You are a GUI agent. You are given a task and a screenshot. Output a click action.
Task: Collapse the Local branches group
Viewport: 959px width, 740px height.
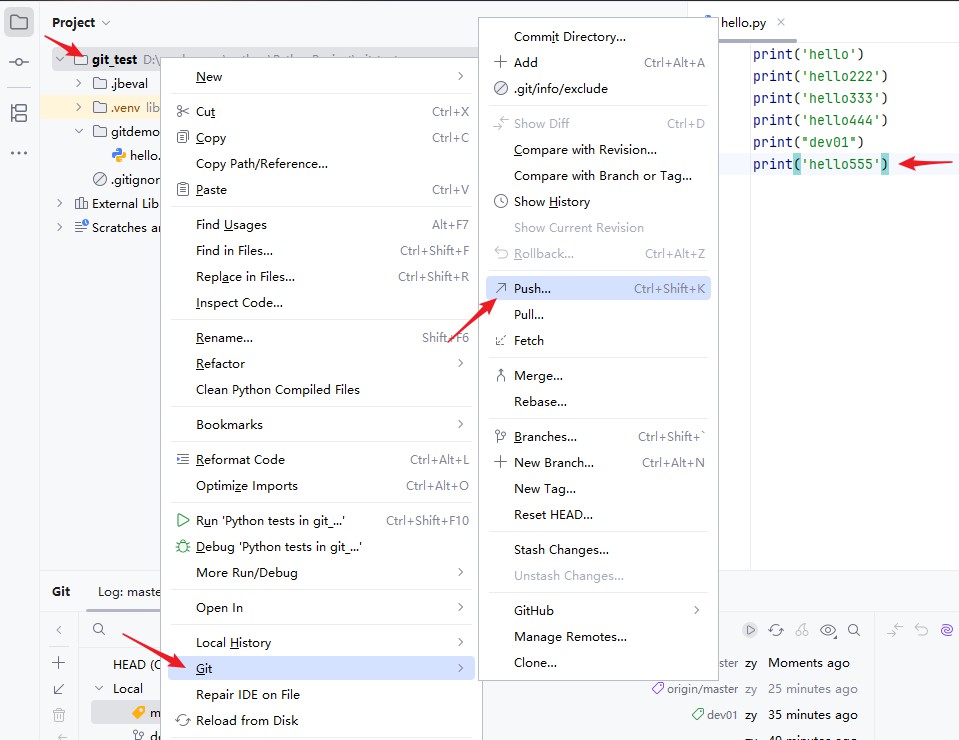tap(99, 688)
